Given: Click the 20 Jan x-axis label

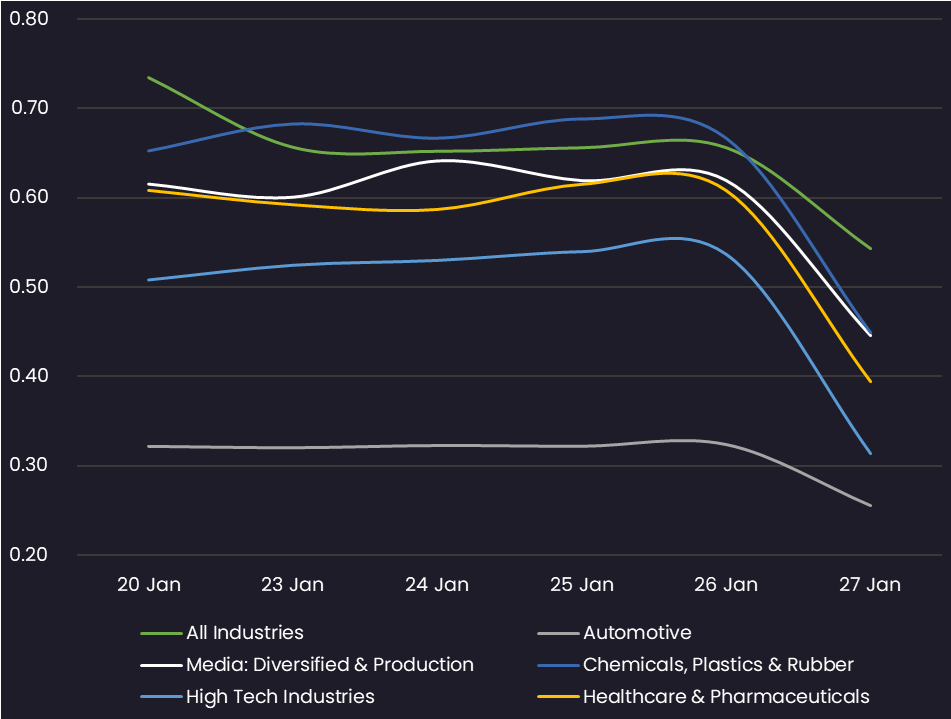Looking at the screenshot, I should [x=149, y=585].
